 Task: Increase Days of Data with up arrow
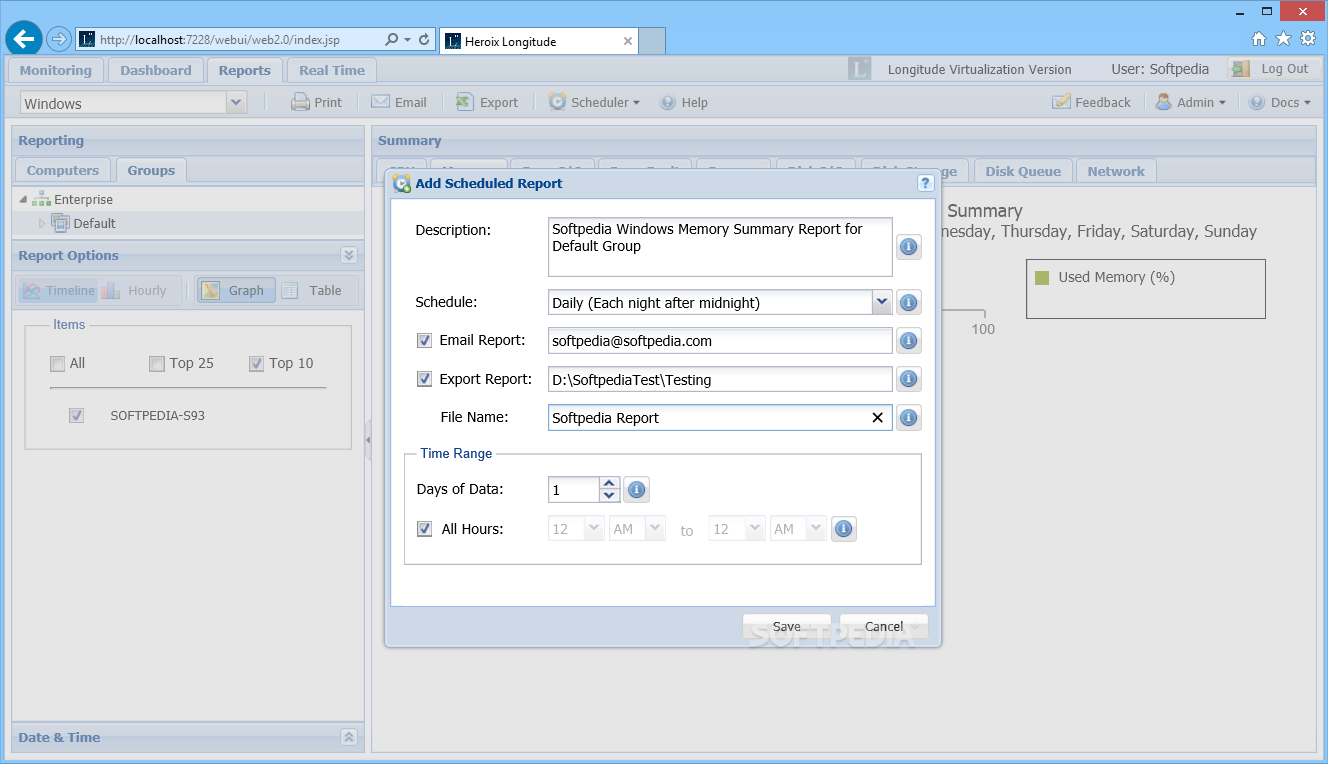pos(609,484)
